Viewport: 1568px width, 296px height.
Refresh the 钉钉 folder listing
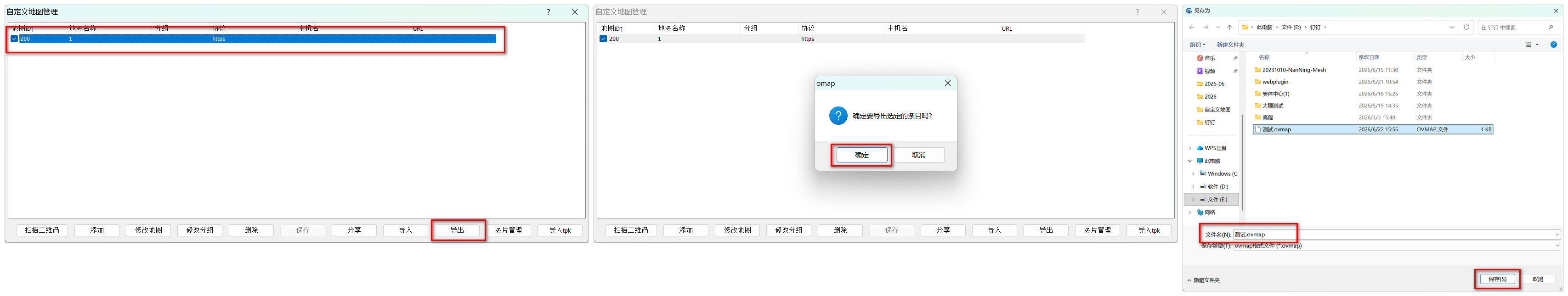point(1466,28)
